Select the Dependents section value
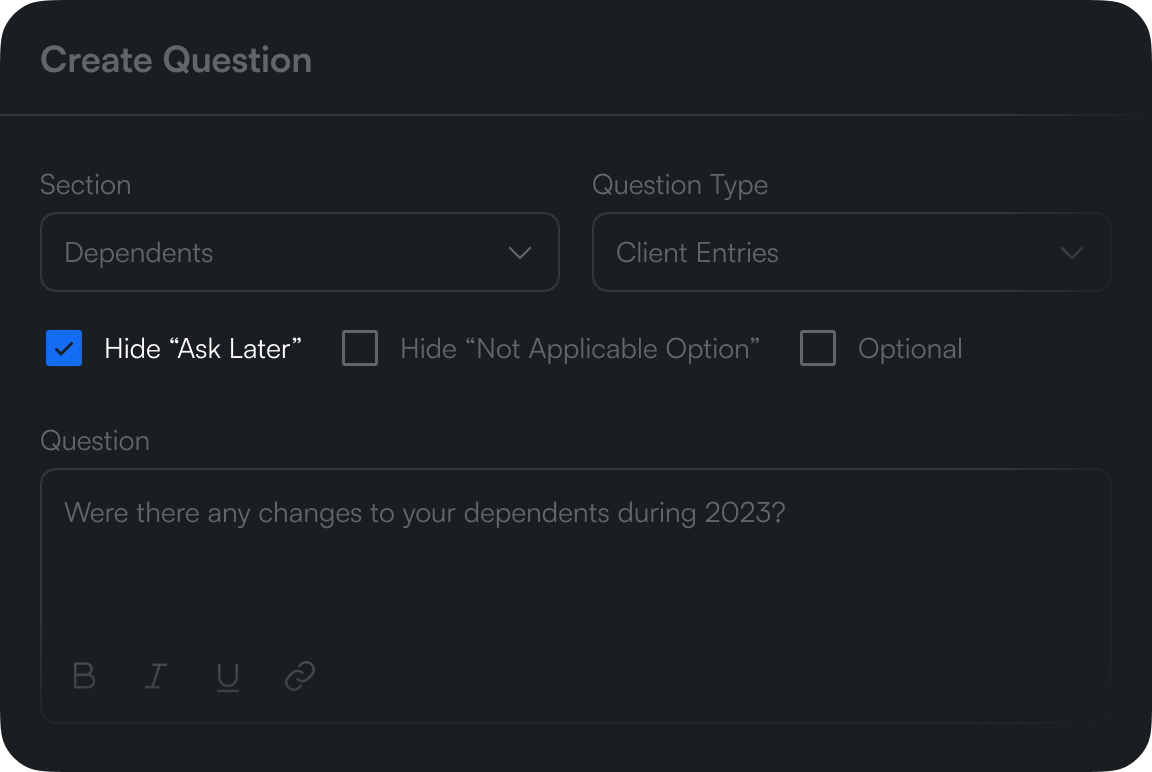The height and width of the screenshot is (772, 1152). coord(138,253)
